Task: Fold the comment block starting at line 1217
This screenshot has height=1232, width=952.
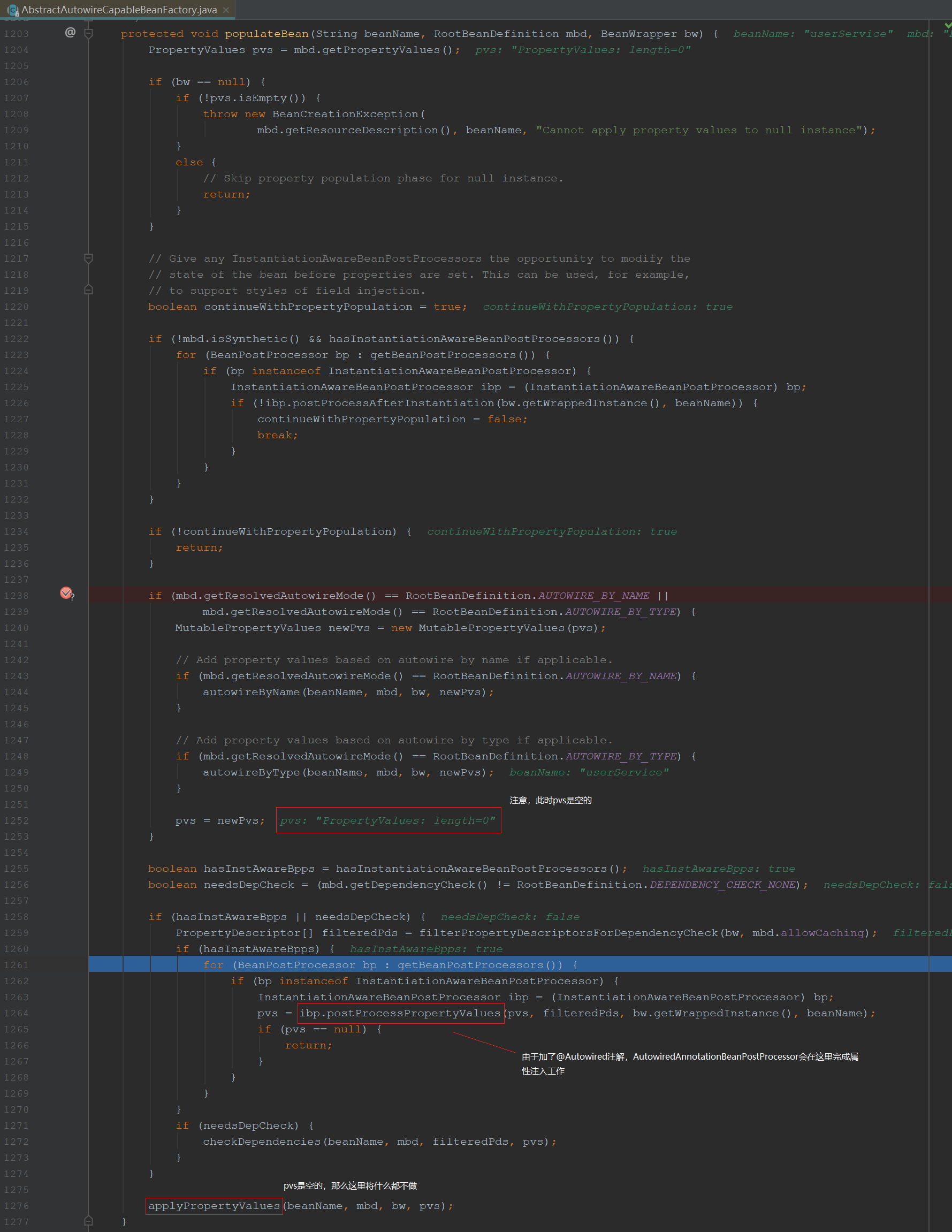Action: pos(88,258)
